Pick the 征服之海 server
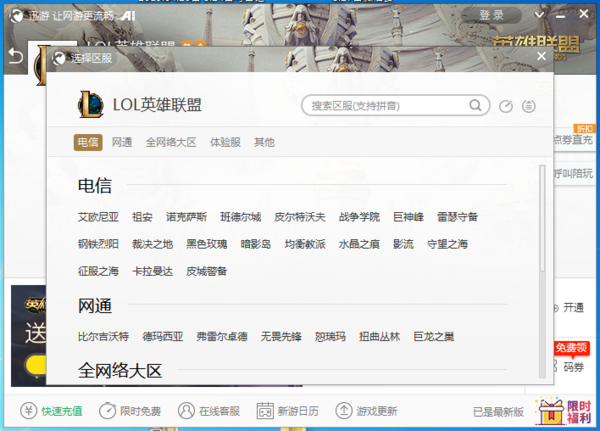Screen dimensions: 600x431 [x=98, y=271]
